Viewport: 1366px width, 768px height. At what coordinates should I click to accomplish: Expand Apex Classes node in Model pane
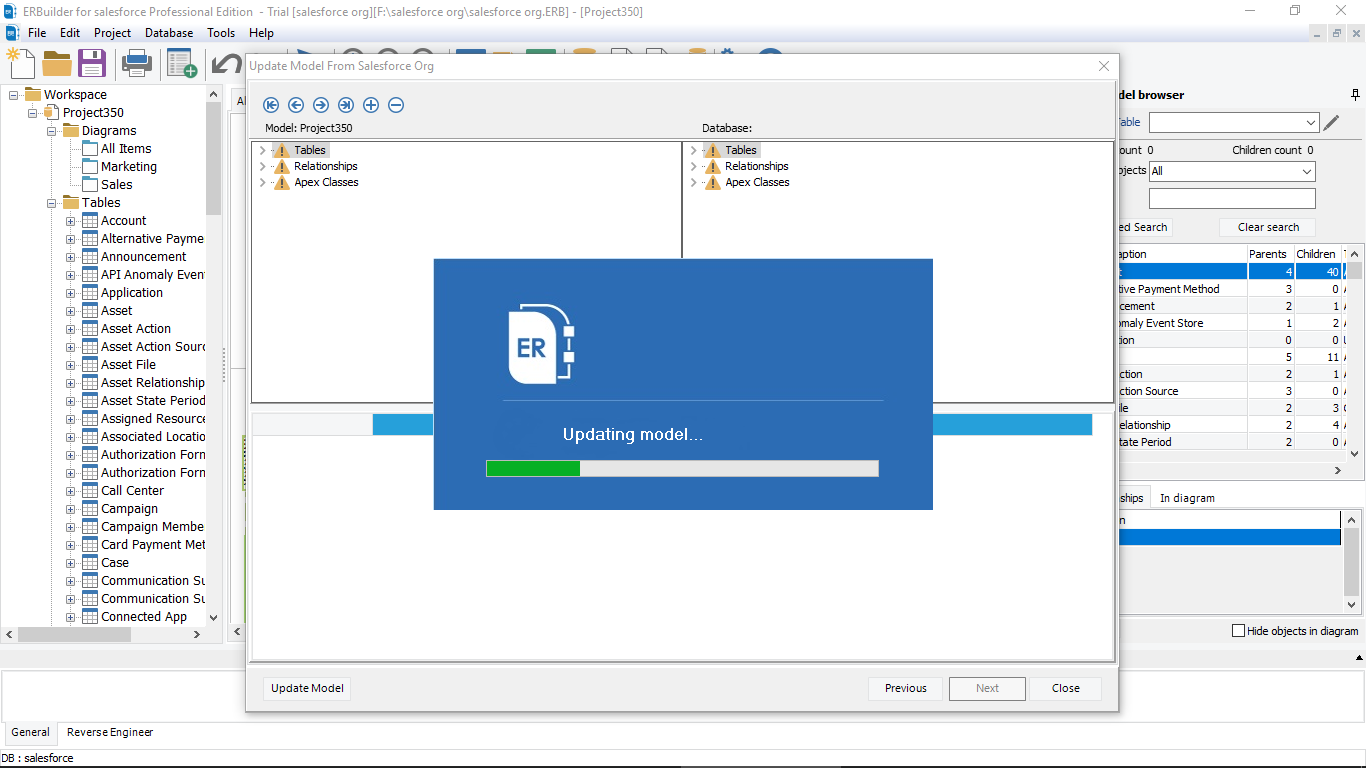tap(262, 183)
